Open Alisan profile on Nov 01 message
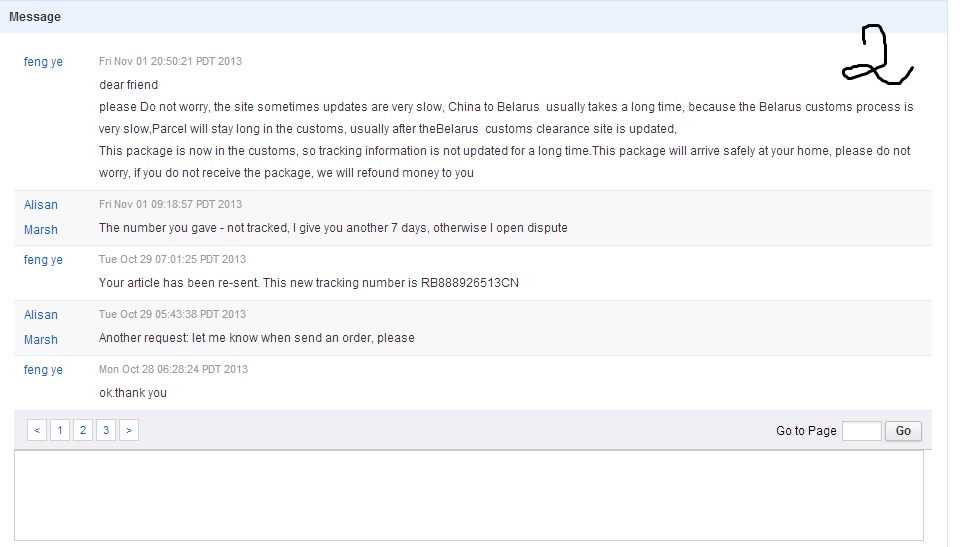 pos(41,205)
